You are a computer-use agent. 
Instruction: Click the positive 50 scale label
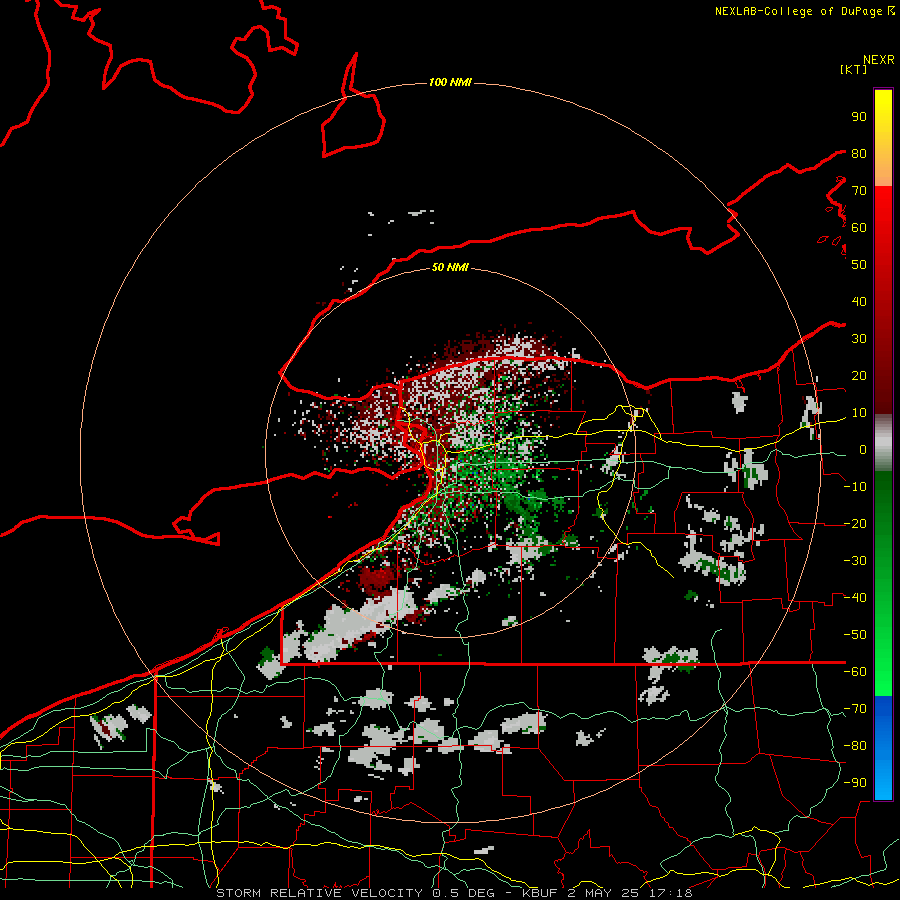click(859, 265)
